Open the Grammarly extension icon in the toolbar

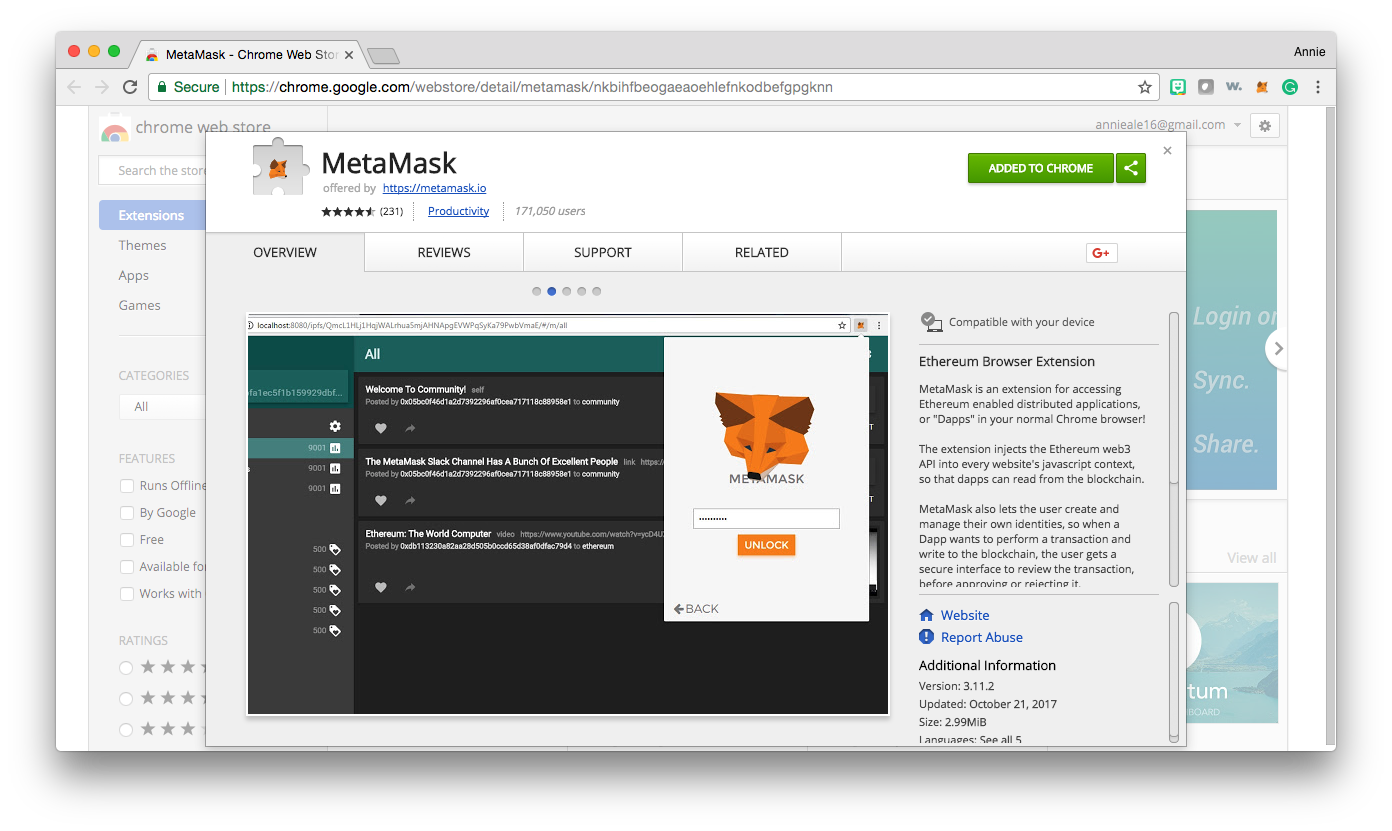tap(1290, 87)
